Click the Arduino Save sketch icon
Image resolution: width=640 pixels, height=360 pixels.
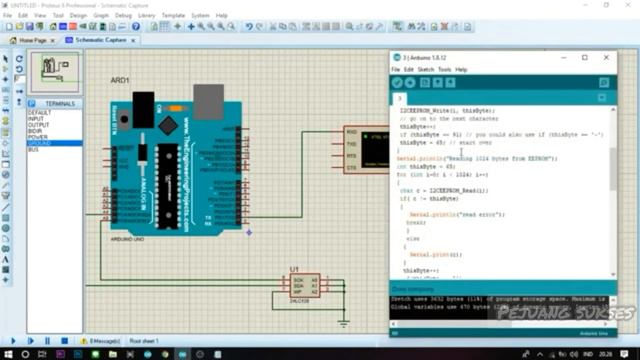click(x=450, y=83)
